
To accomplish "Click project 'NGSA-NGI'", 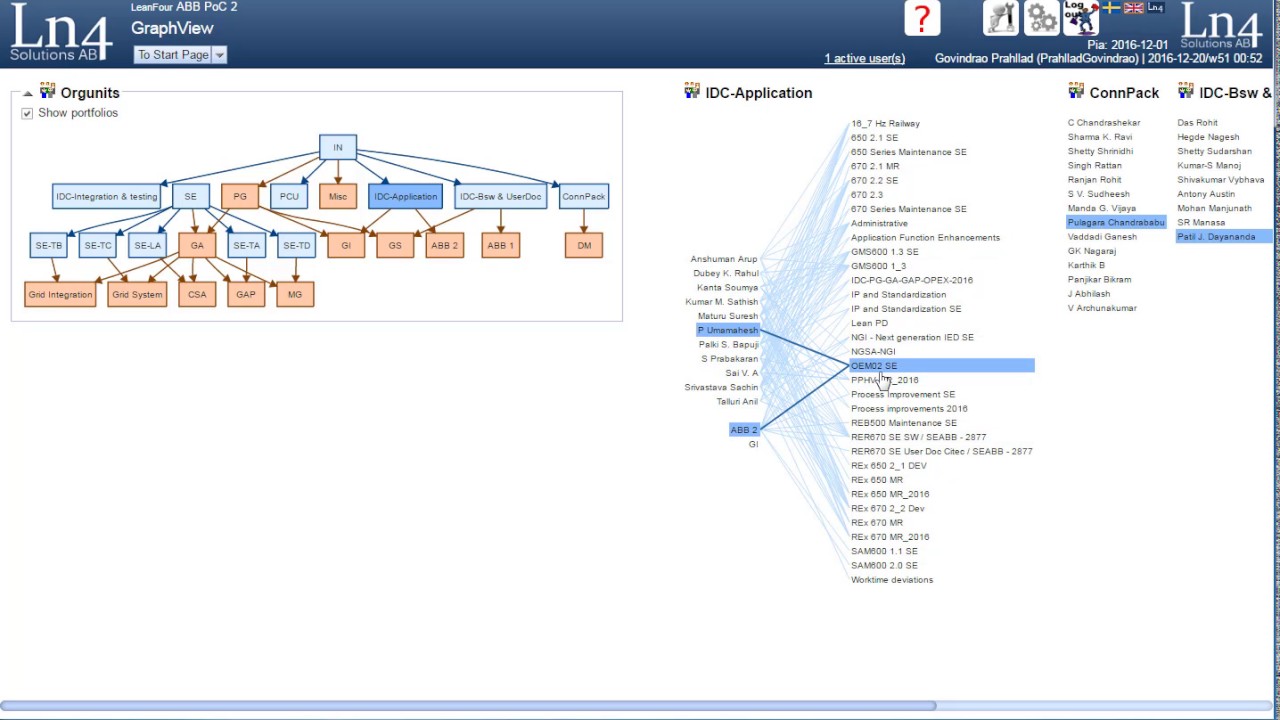I will (x=873, y=351).
